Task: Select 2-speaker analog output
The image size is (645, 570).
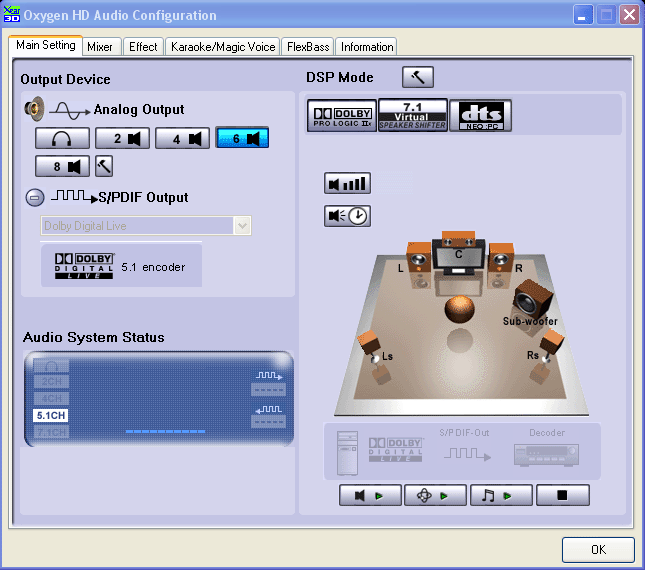Action: 122,138
